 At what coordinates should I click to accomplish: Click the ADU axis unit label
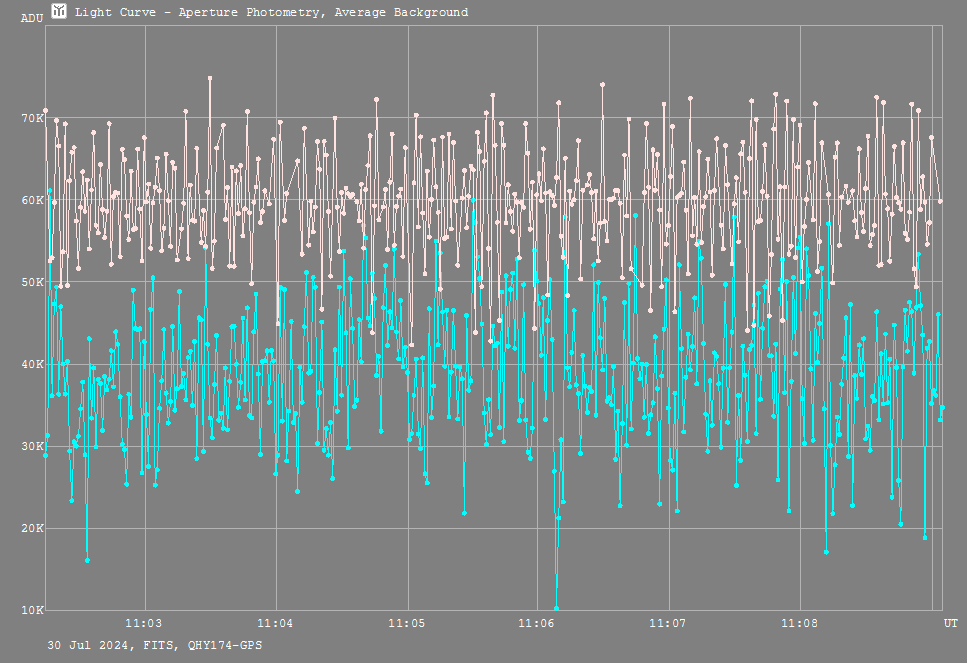click(32, 19)
